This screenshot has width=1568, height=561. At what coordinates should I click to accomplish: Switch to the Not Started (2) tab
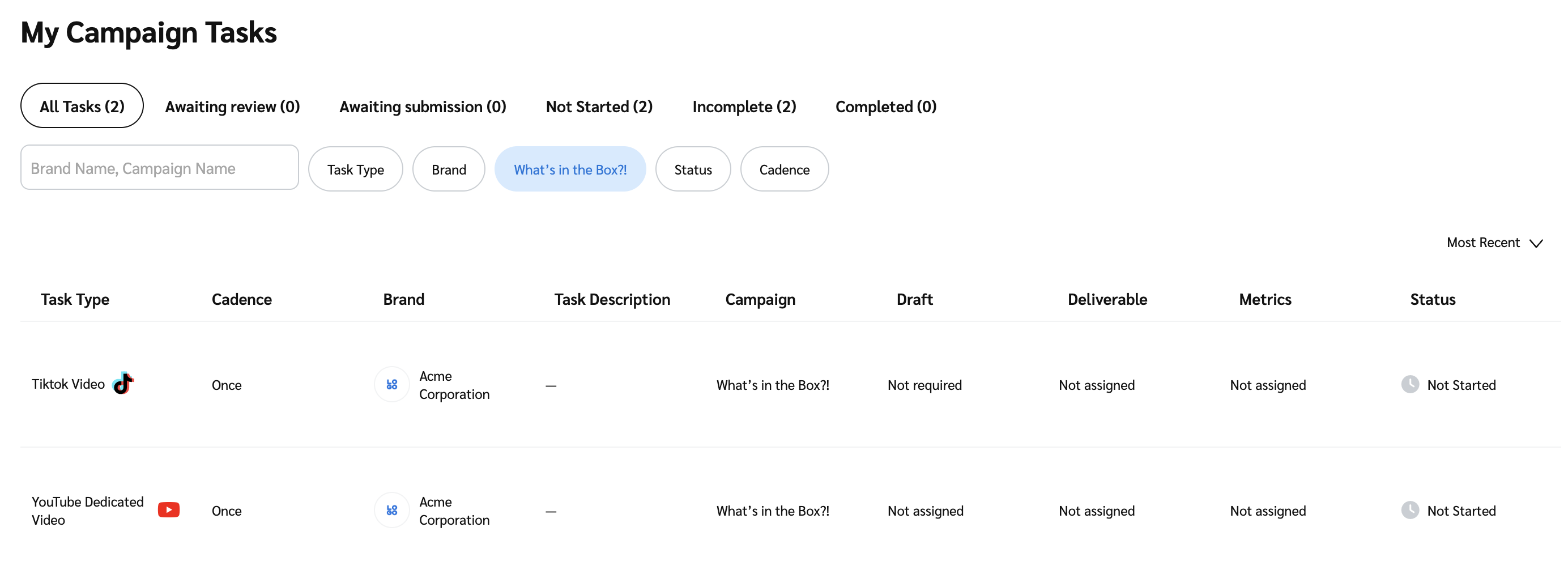click(599, 107)
